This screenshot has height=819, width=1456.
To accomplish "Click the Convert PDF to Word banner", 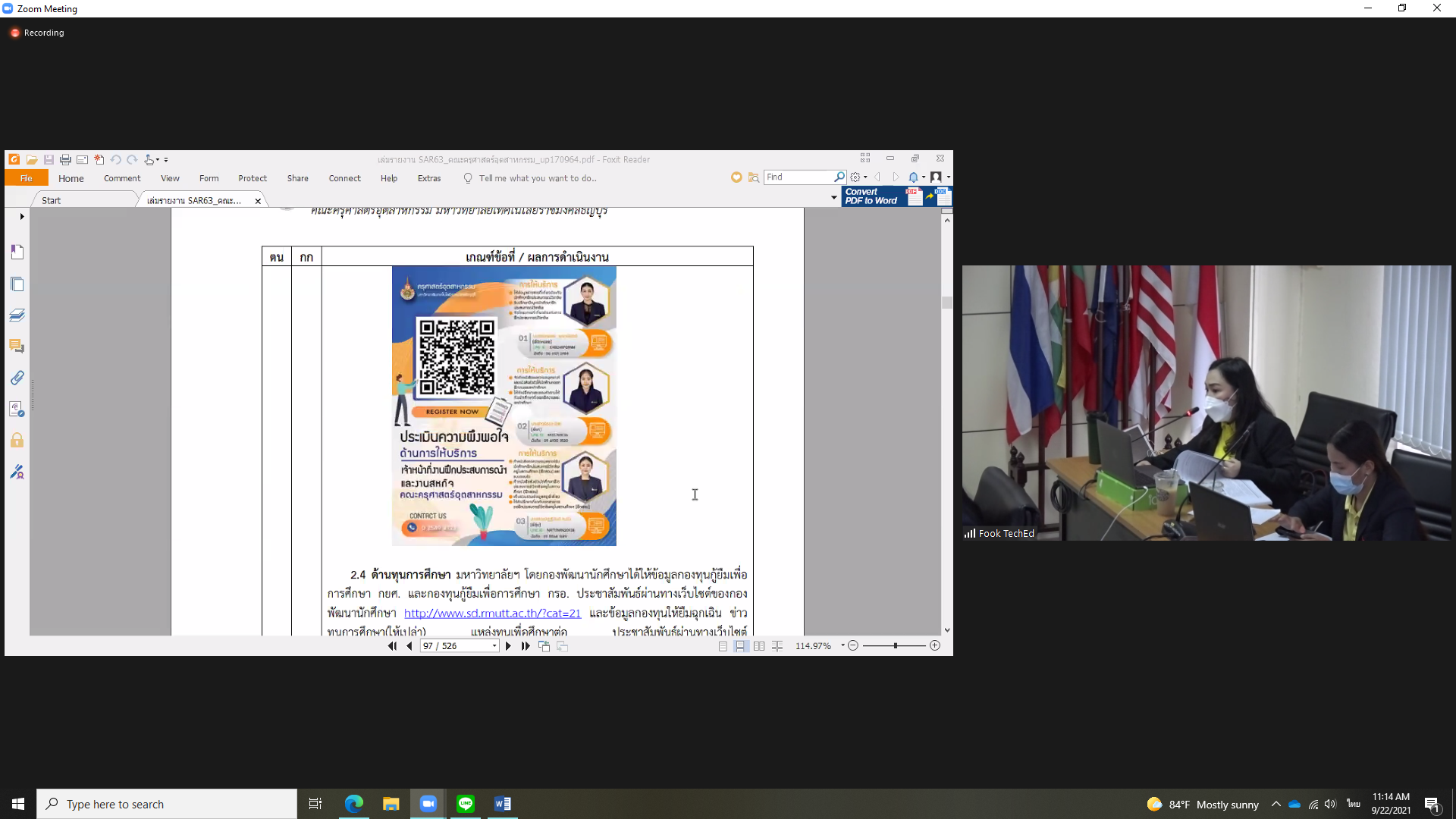I will [896, 196].
